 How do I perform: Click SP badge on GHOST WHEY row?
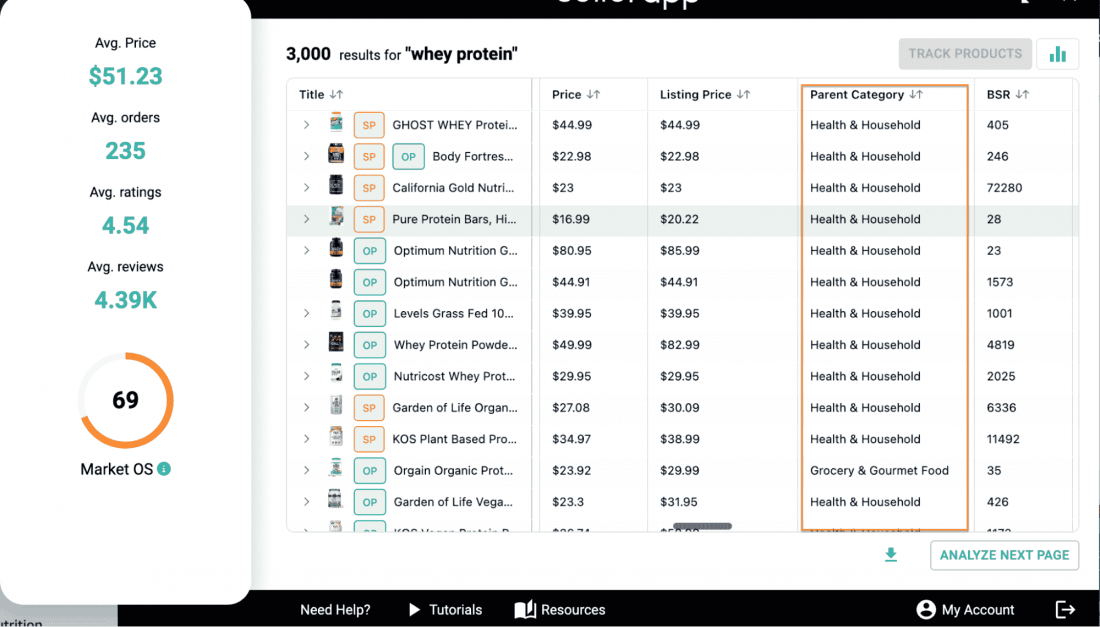pyautogui.click(x=369, y=126)
